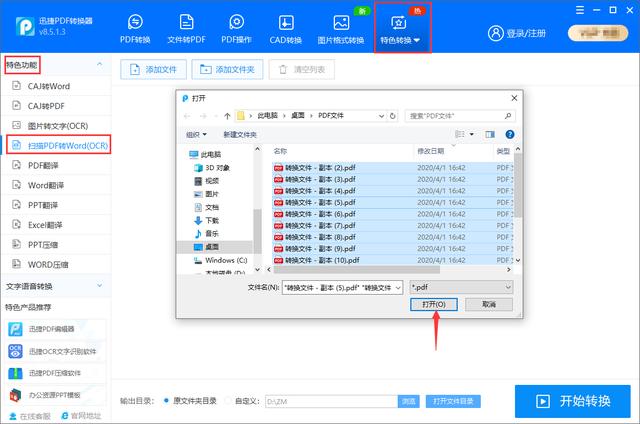The image size is (640, 424).
Task: Click 新建文件夹 in the dialog toolbar
Action: [x=240, y=134]
